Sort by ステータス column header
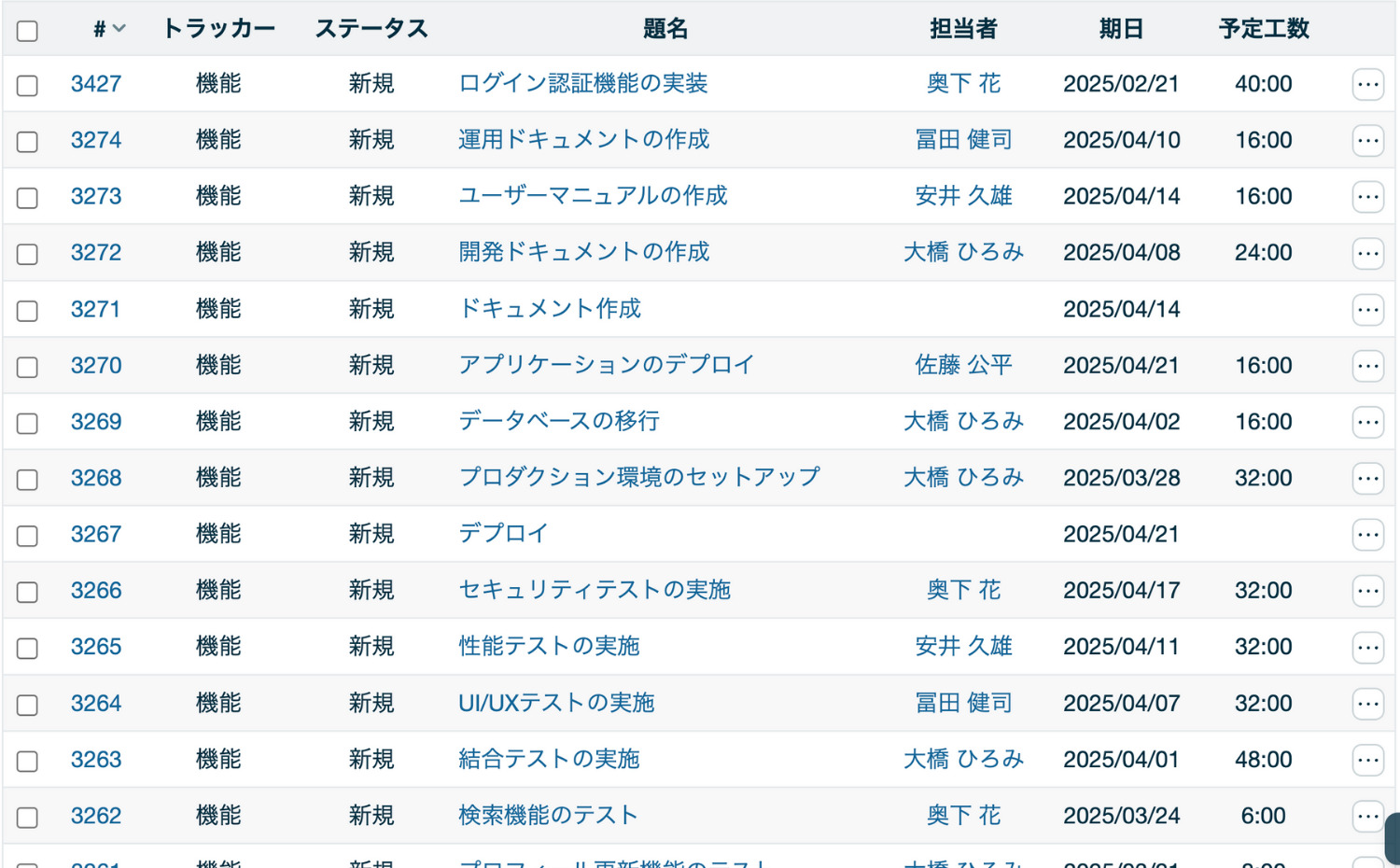 (x=371, y=29)
